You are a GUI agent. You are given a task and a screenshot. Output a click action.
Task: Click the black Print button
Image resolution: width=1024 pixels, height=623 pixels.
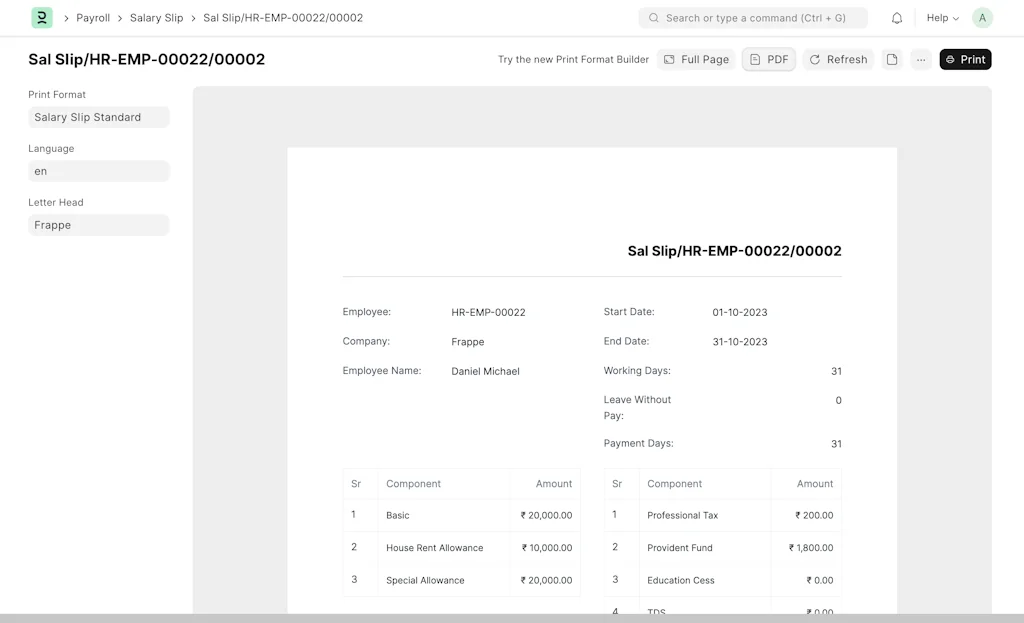[965, 59]
